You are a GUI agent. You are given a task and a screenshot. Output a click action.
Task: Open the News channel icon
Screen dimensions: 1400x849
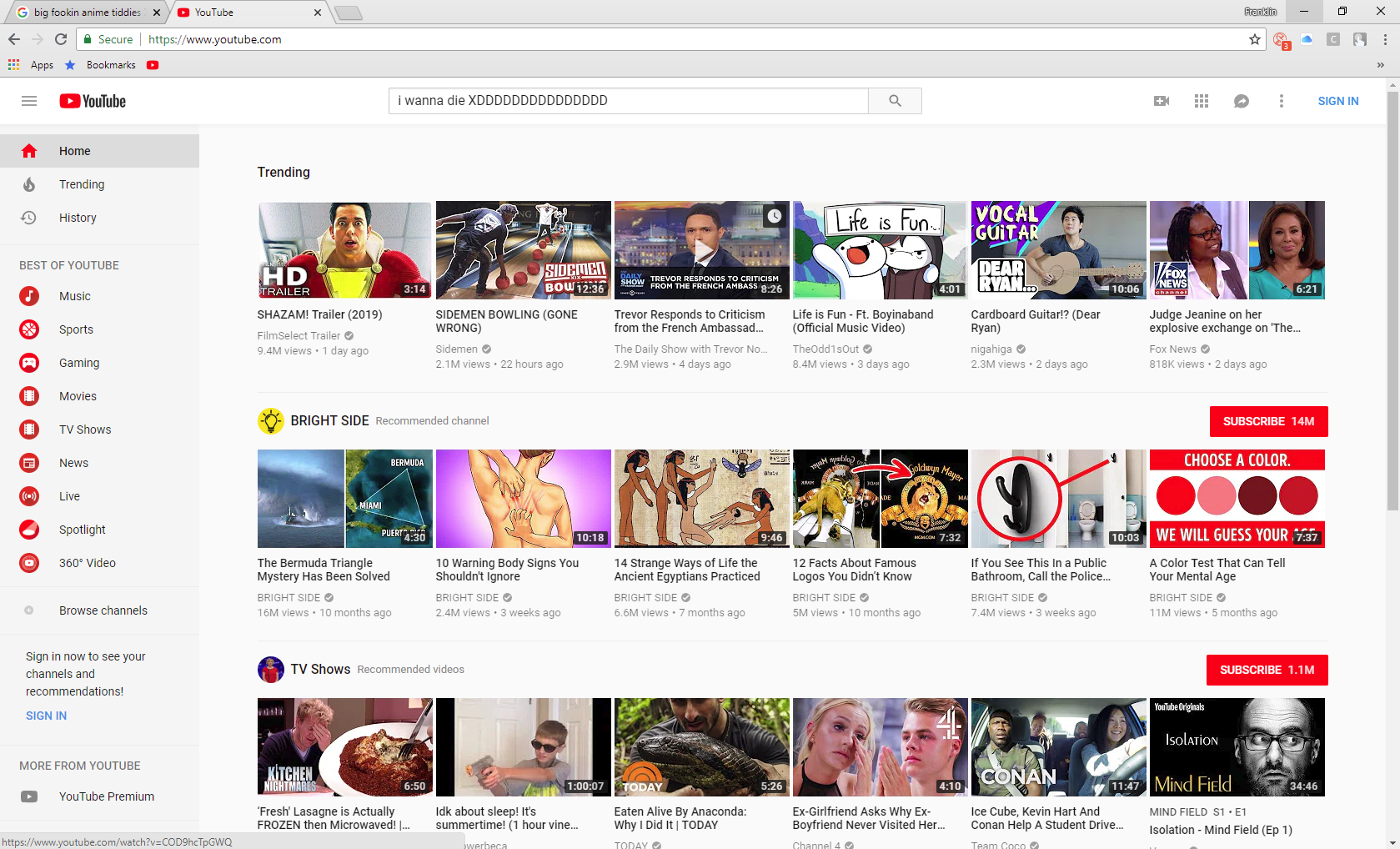(29, 463)
